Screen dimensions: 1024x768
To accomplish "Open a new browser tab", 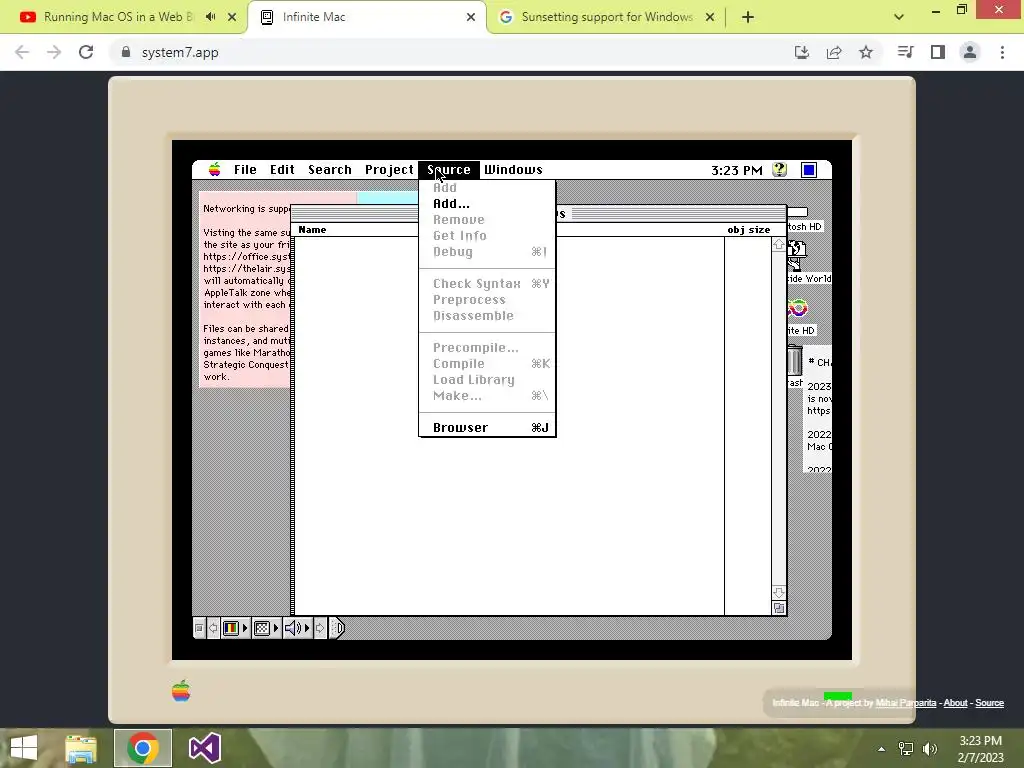I will [748, 17].
